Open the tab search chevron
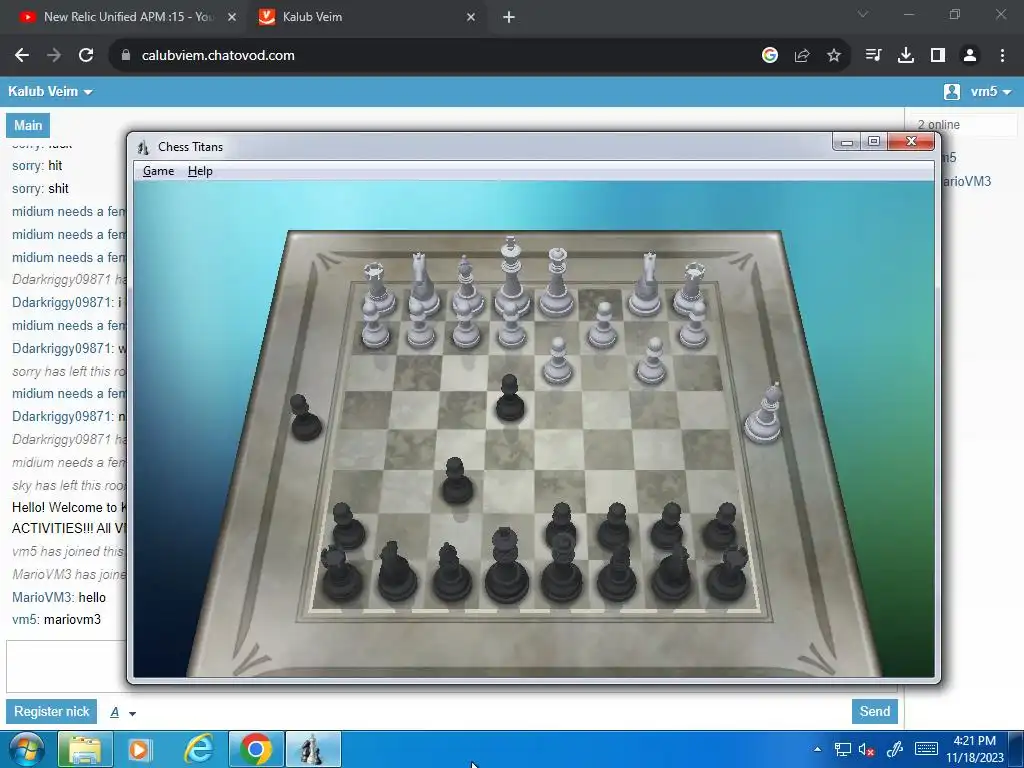This screenshot has width=1024, height=768. click(863, 14)
